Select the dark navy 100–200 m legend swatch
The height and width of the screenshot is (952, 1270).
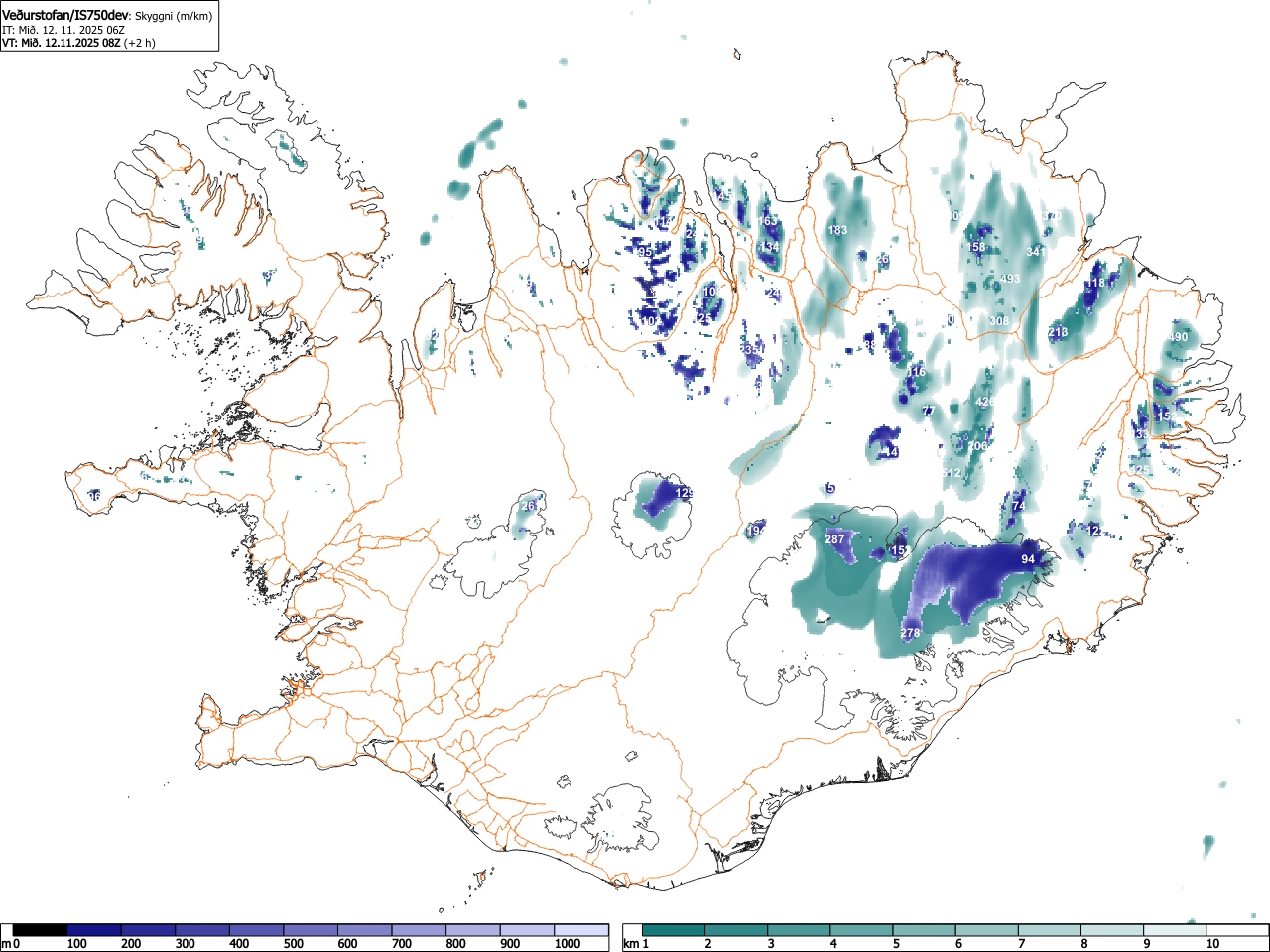coord(94,930)
